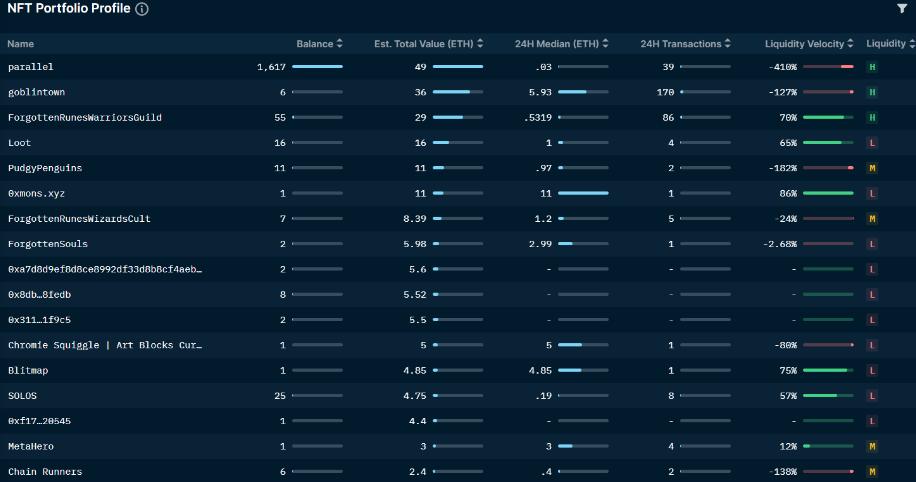The width and height of the screenshot is (916, 482).
Task: Click the M liquidity badge for Chain Runners
Action: click(x=873, y=471)
